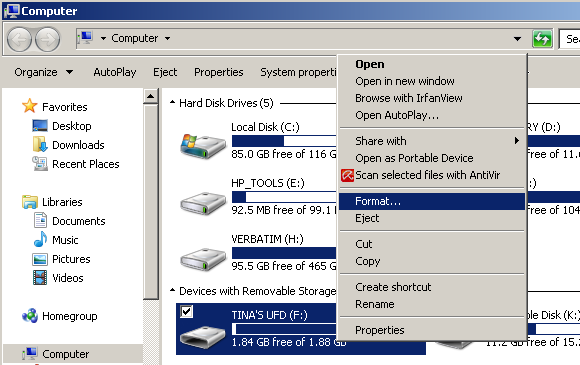Click the Recent Places icon

tap(40, 163)
